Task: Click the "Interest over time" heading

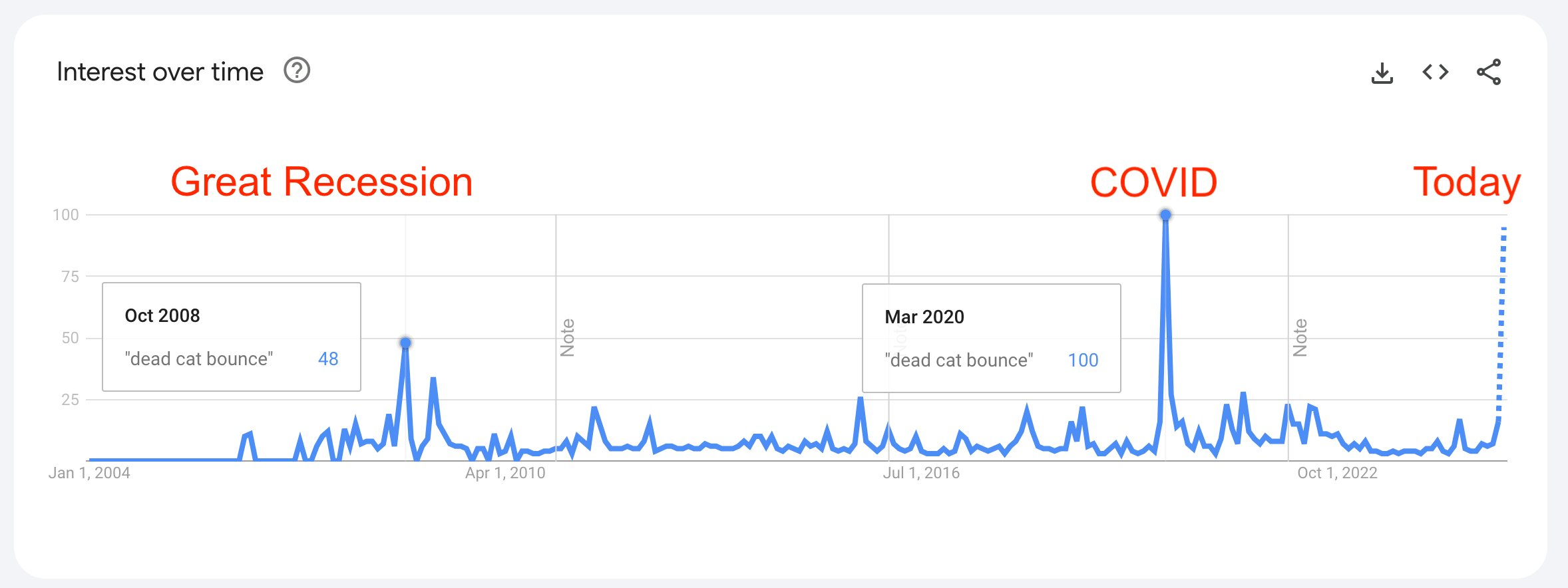Action: pos(160,72)
